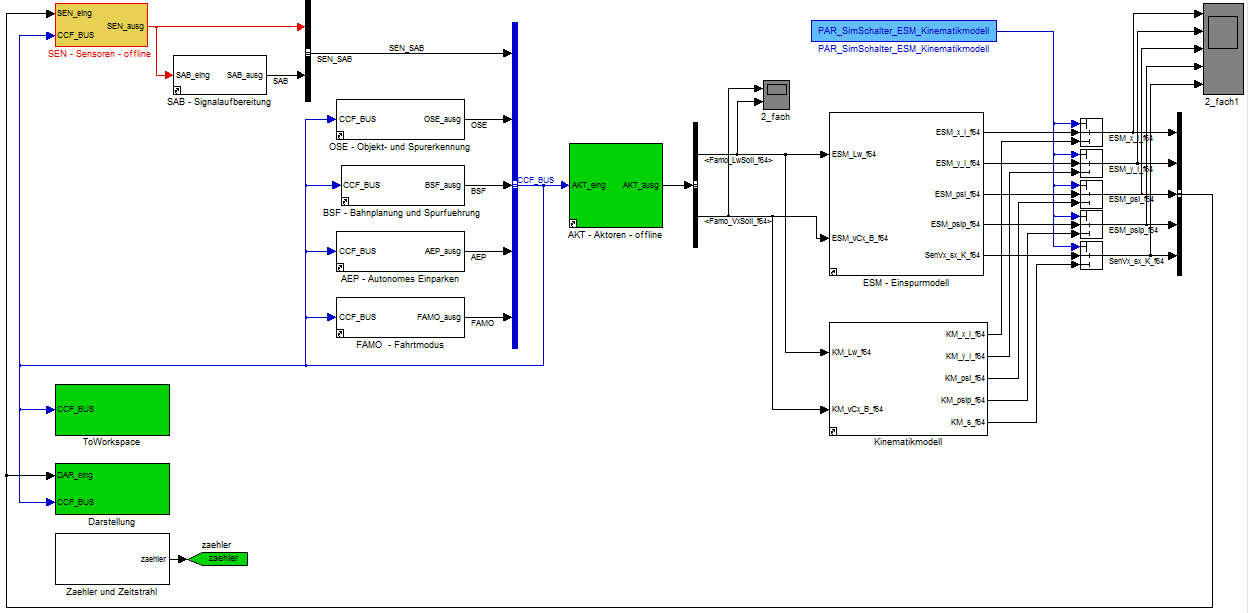
Task: Open the small 2_fach scope block
Action: (776, 95)
